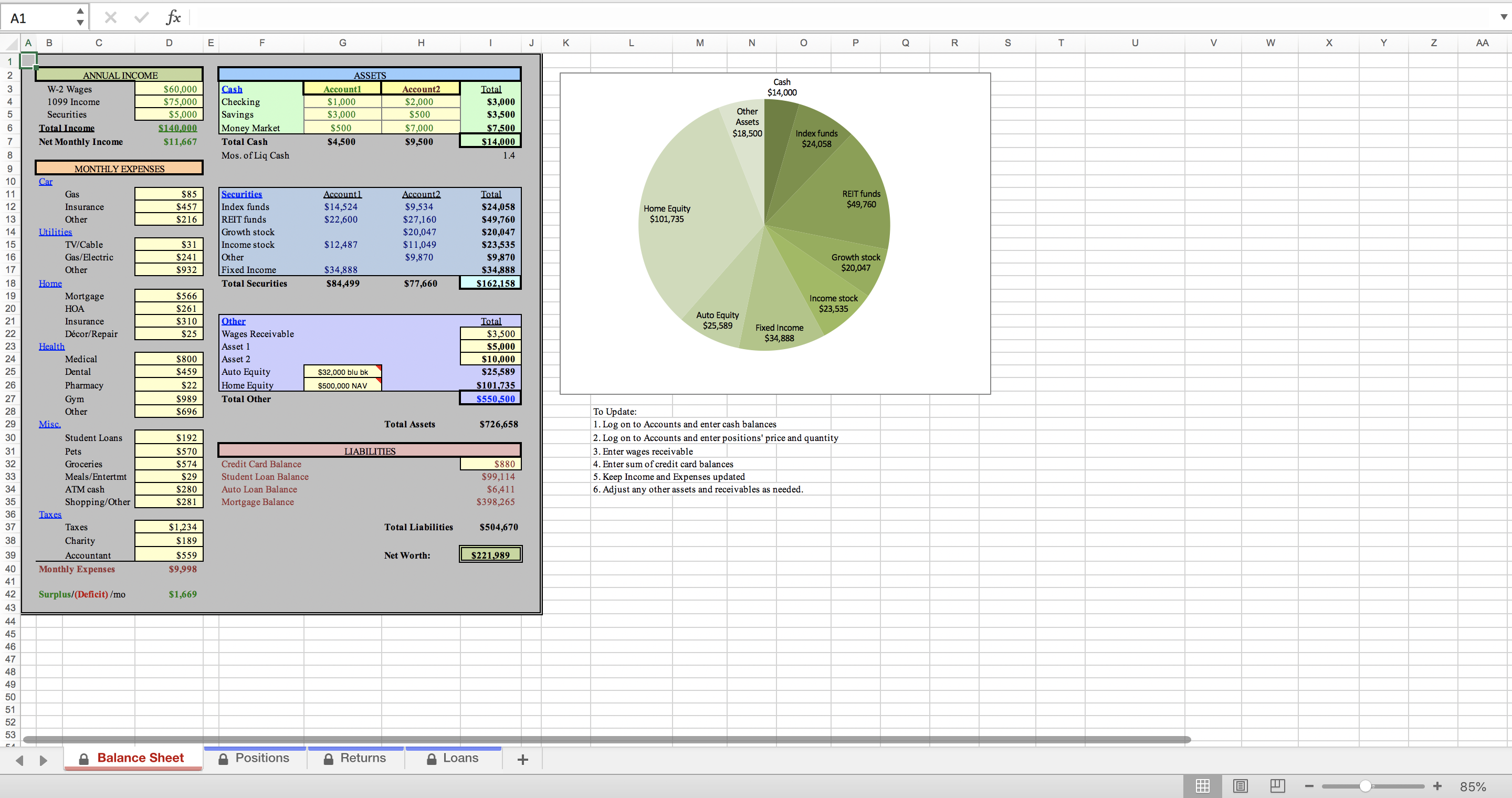Switch to Page Break Preview icon

(1277, 786)
